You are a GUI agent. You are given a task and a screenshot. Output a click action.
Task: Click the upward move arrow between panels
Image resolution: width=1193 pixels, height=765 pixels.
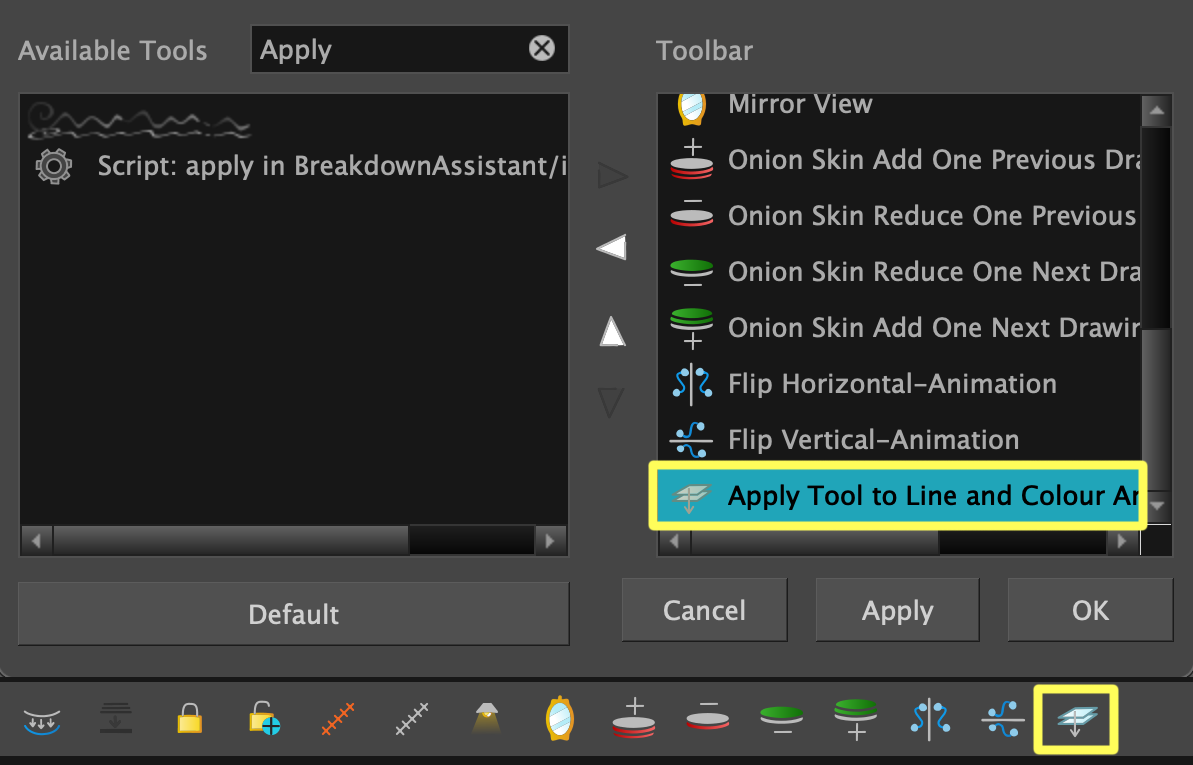[x=612, y=331]
